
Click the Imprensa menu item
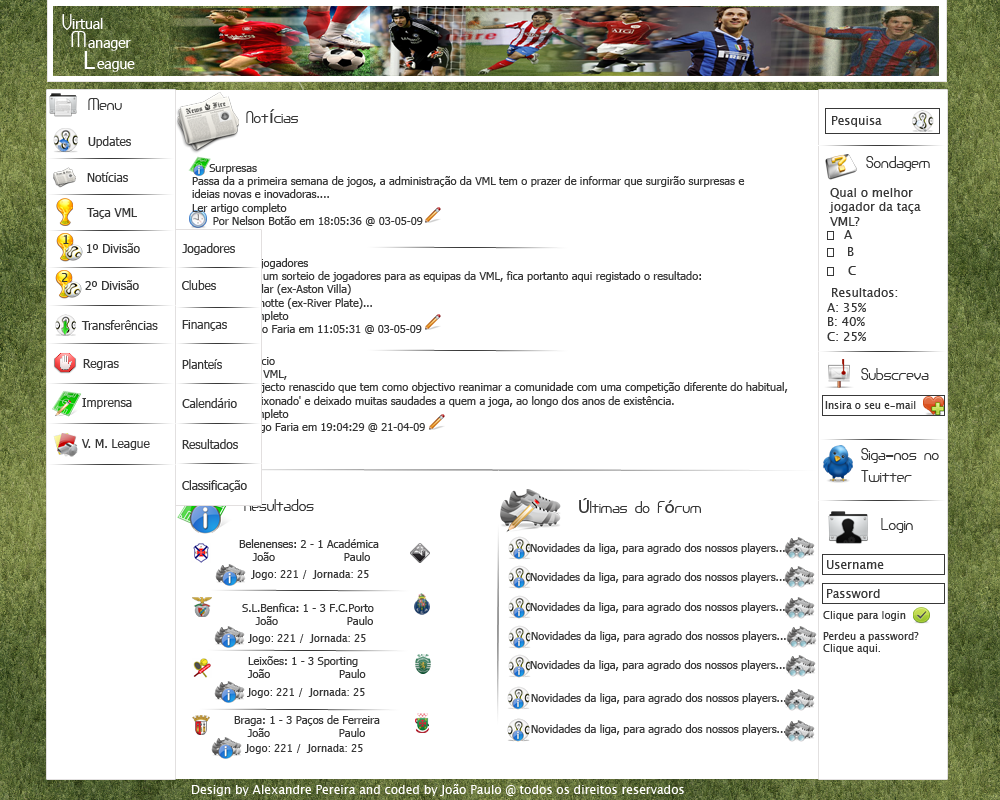coord(107,403)
